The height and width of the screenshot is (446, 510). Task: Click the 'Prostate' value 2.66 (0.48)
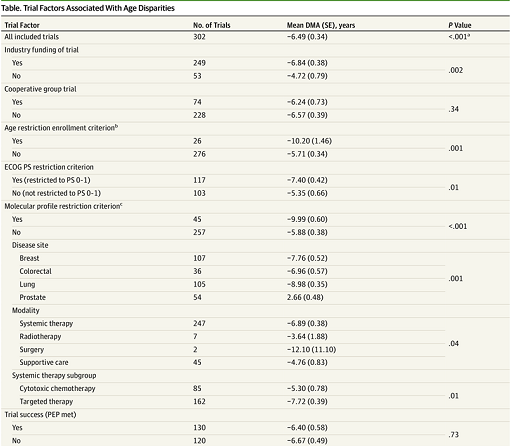pyautogui.click(x=305, y=297)
